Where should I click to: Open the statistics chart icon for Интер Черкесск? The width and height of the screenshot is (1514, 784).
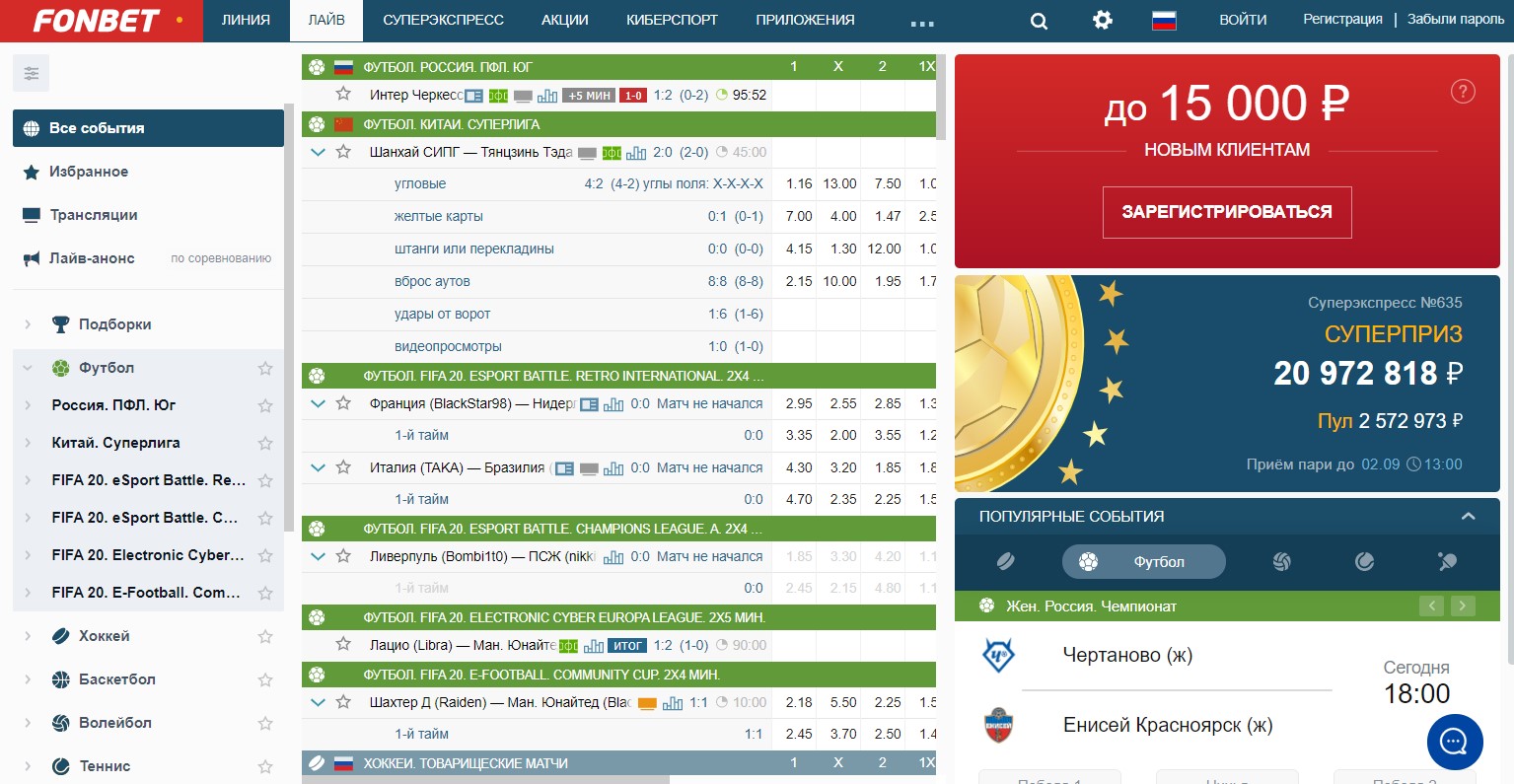[x=547, y=96]
